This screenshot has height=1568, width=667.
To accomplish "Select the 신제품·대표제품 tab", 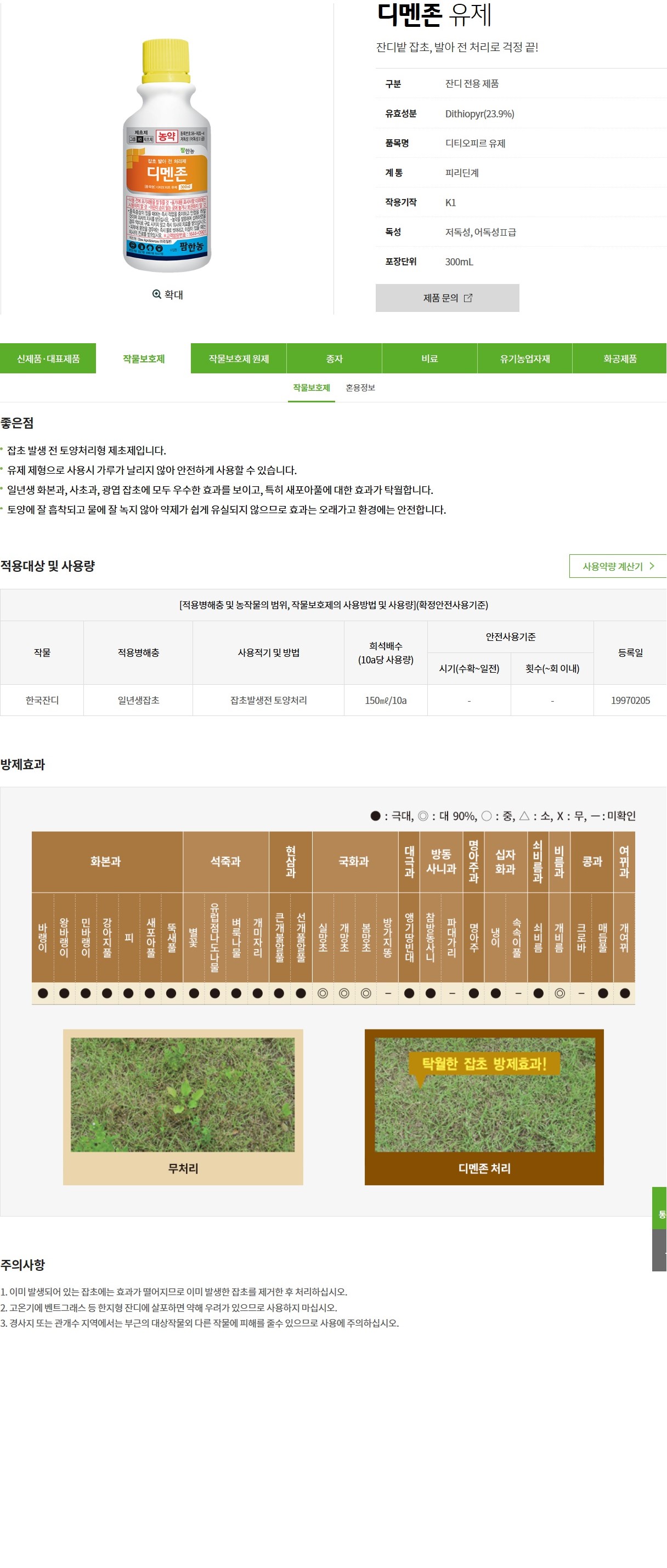I will point(48,359).
